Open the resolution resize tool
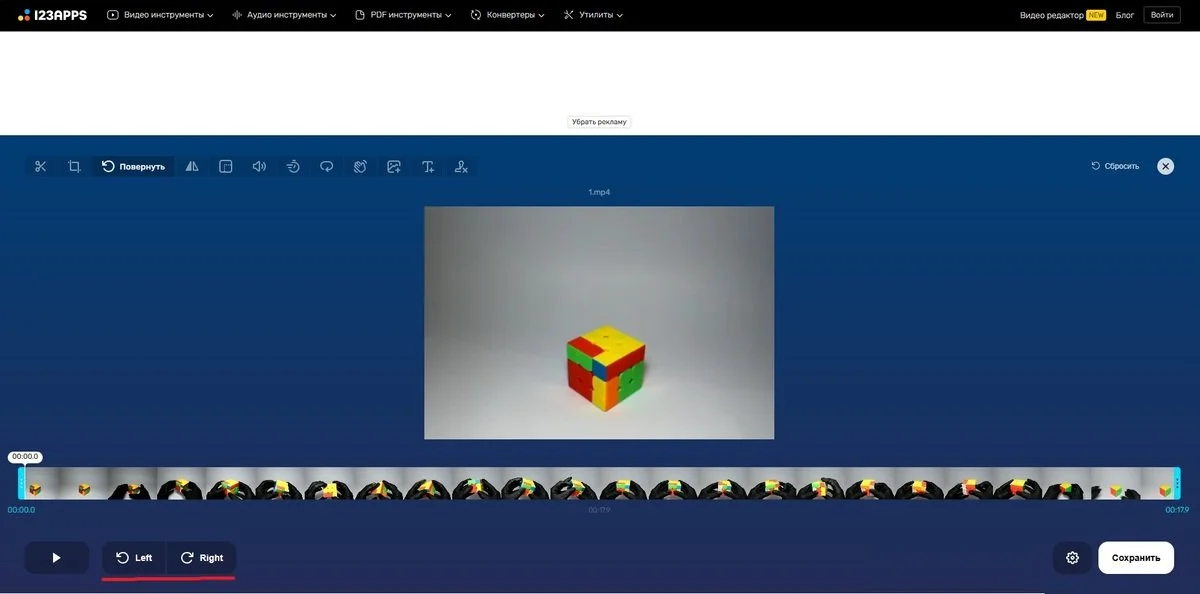This screenshot has height=594, width=1200. [226, 166]
